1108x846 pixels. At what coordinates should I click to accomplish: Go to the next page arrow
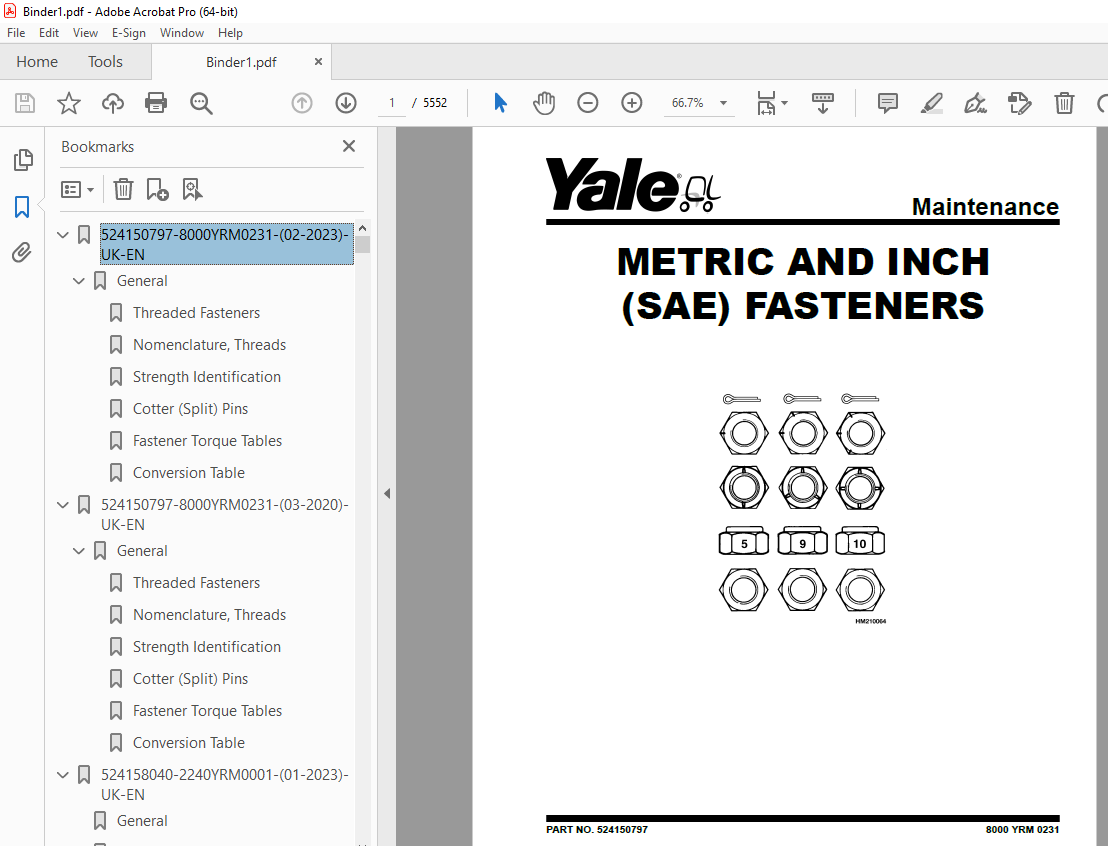click(346, 103)
